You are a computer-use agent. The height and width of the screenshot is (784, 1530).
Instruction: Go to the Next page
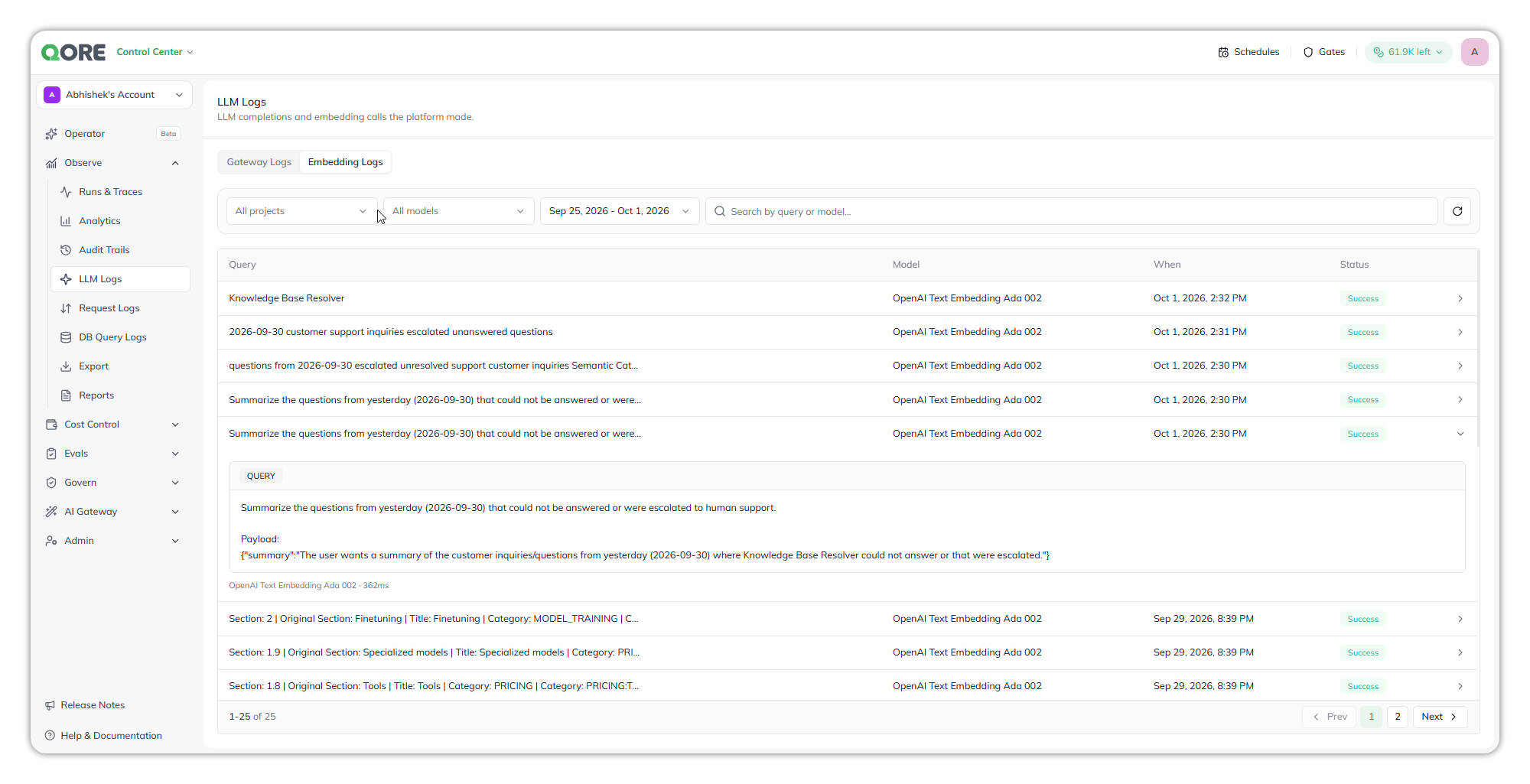pyautogui.click(x=1440, y=717)
